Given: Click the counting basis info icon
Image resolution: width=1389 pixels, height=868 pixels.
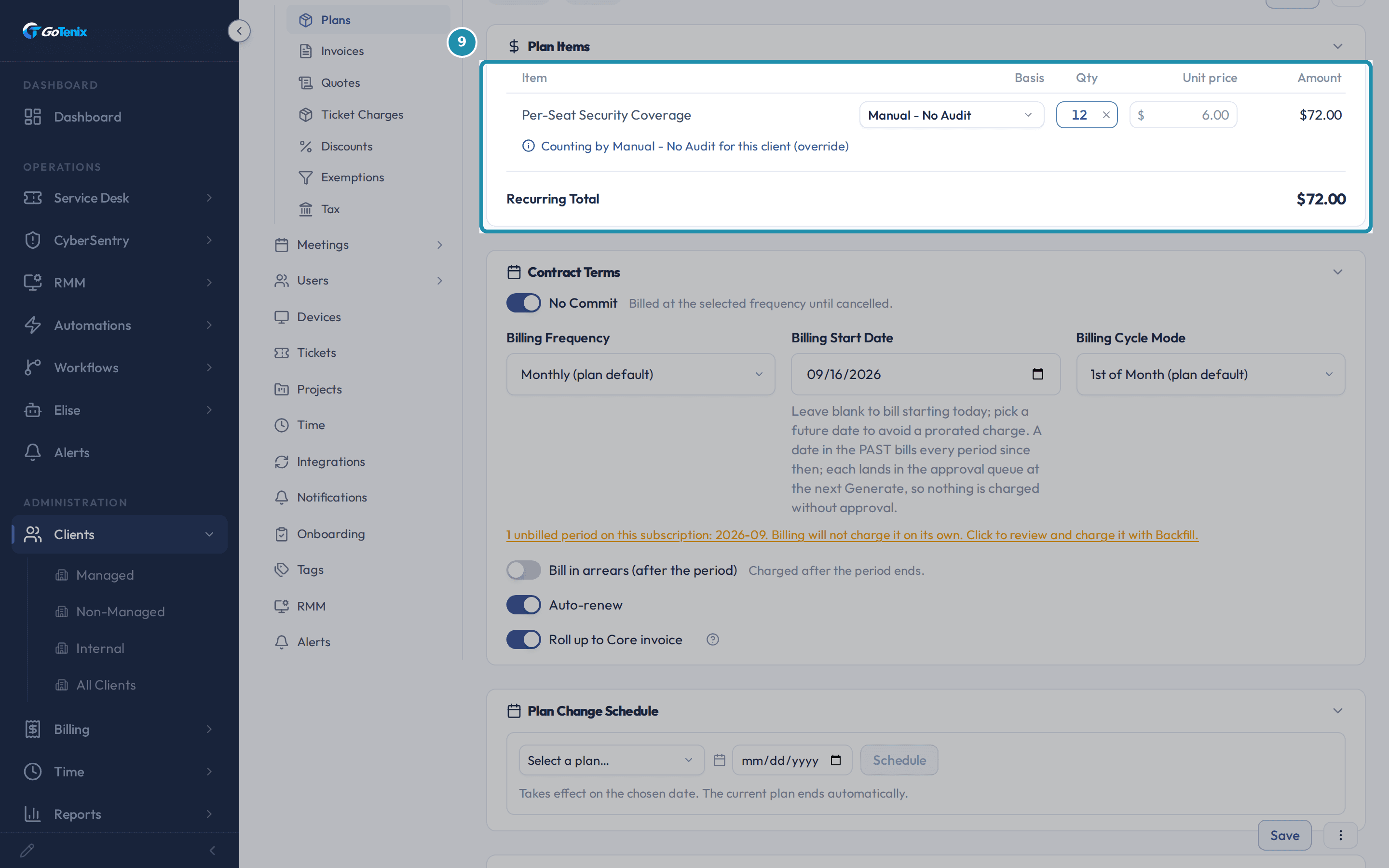Looking at the screenshot, I should click(x=528, y=146).
